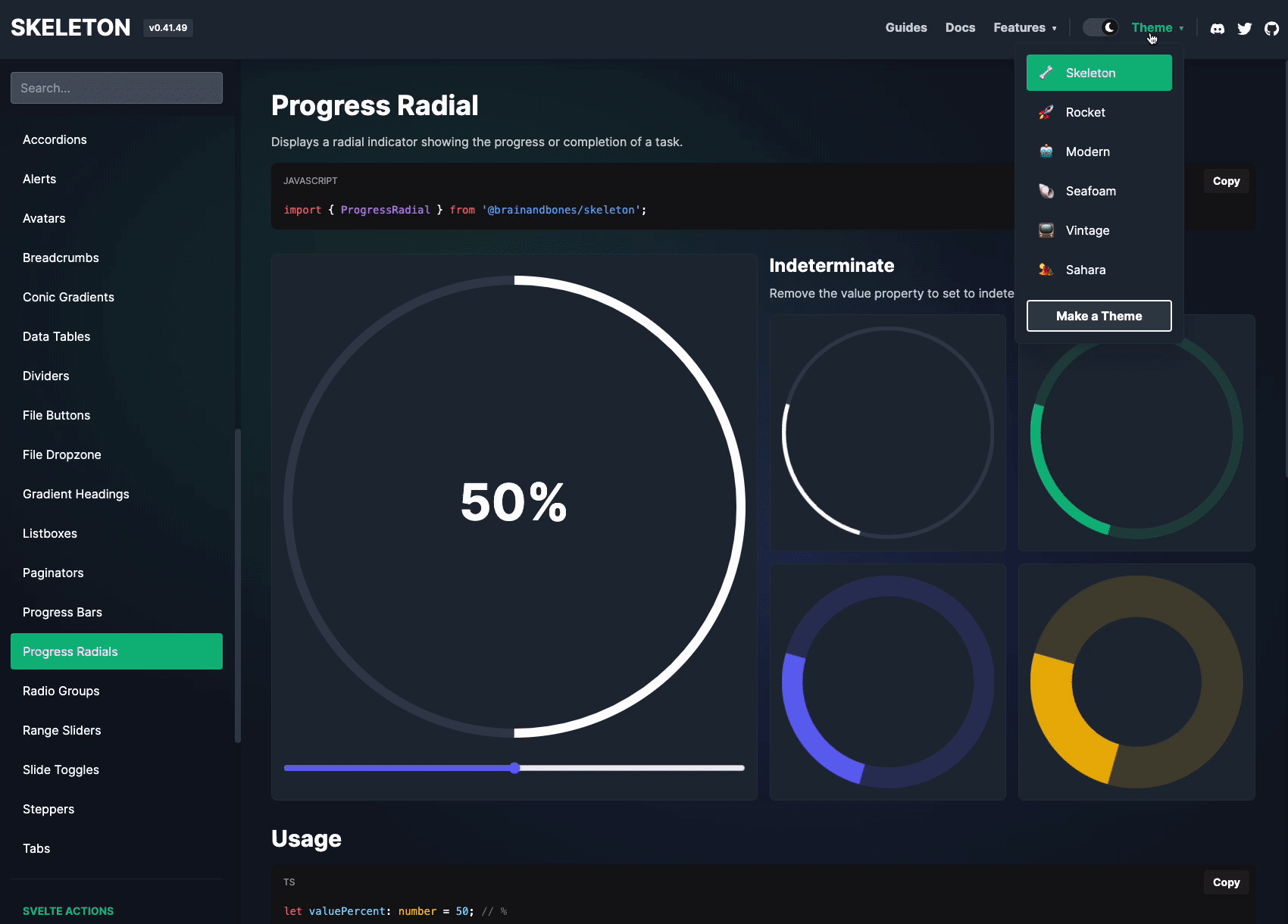This screenshot has width=1288, height=924.
Task: Click the Make a Theme button
Action: 1099,316
